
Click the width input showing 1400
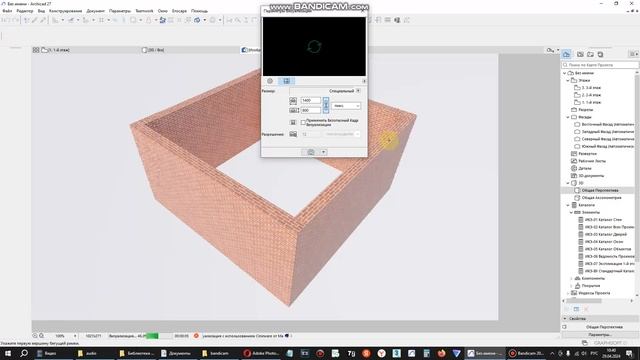tap(311, 100)
